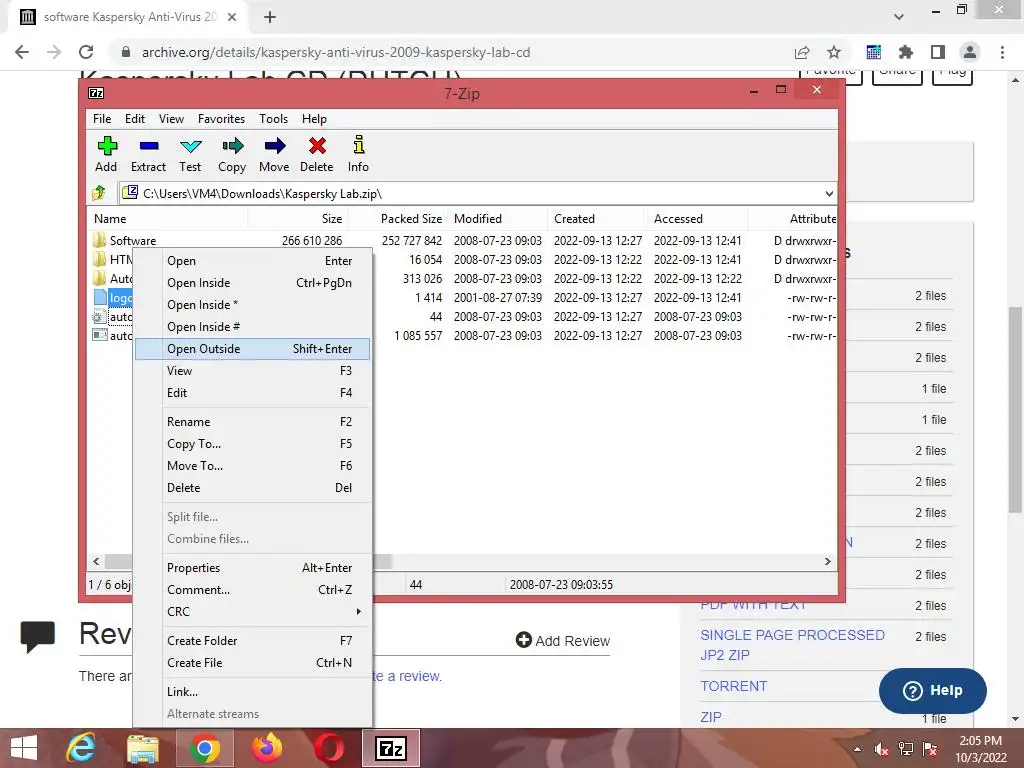Expand the 7-Zip address path dropdown
The width and height of the screenshot is (1024, 768).
pyautogui.click(x=829, y=193)
